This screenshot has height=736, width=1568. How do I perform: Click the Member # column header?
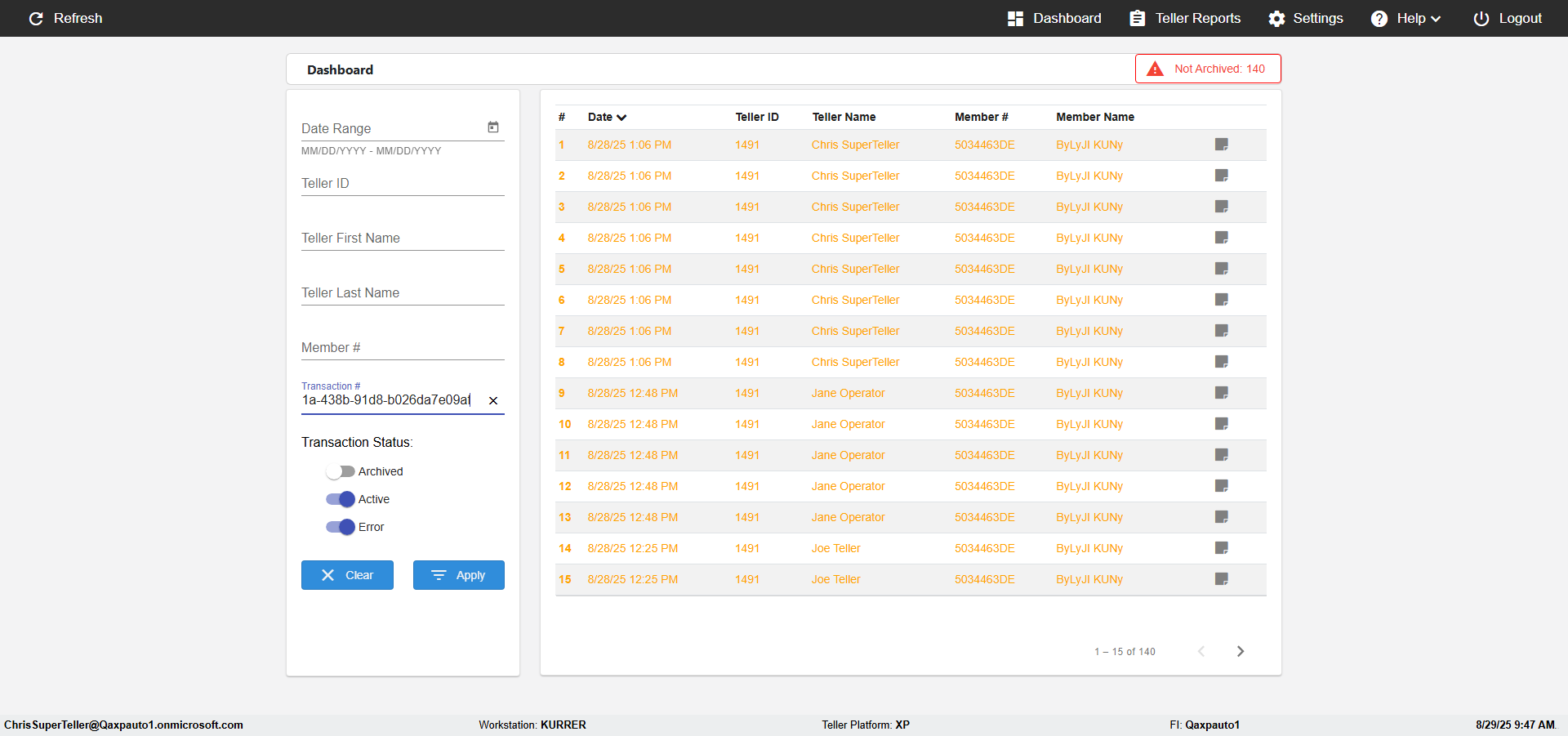(982, 117)
